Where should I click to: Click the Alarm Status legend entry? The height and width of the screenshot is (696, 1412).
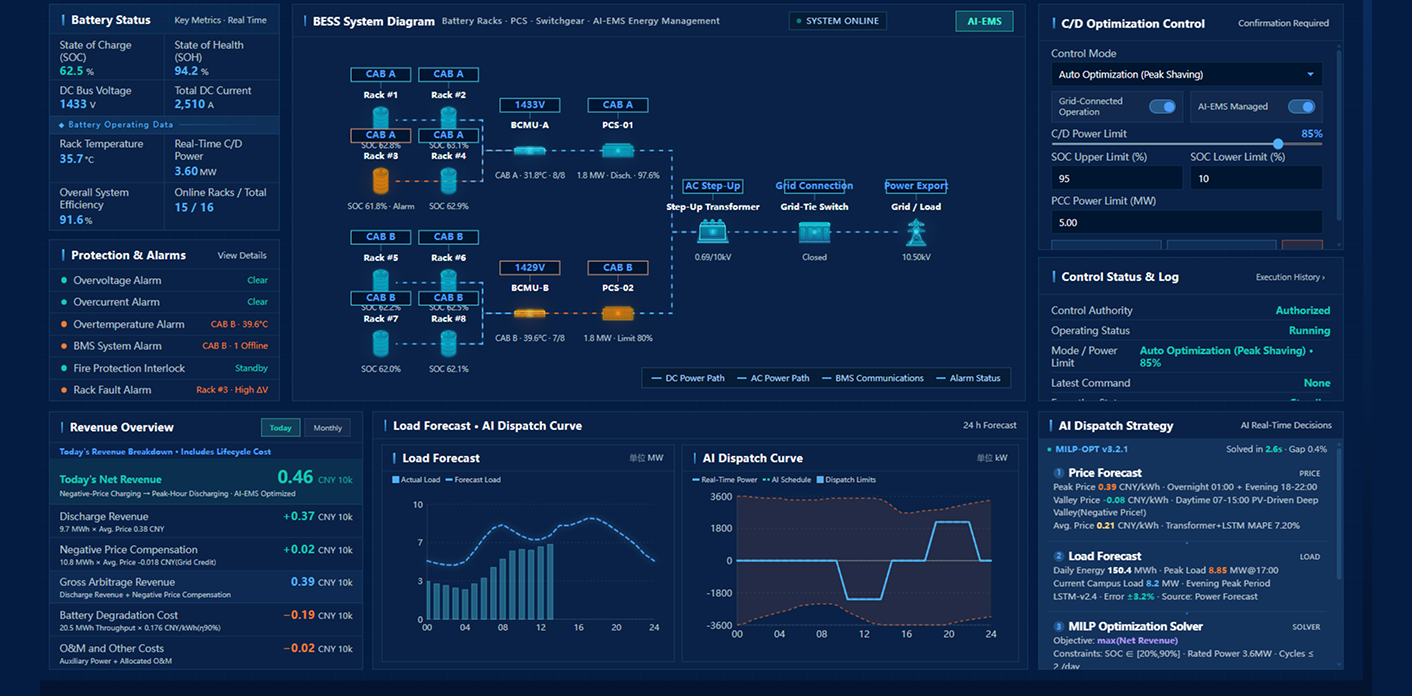pyautogui.click(x=968, y=378)
